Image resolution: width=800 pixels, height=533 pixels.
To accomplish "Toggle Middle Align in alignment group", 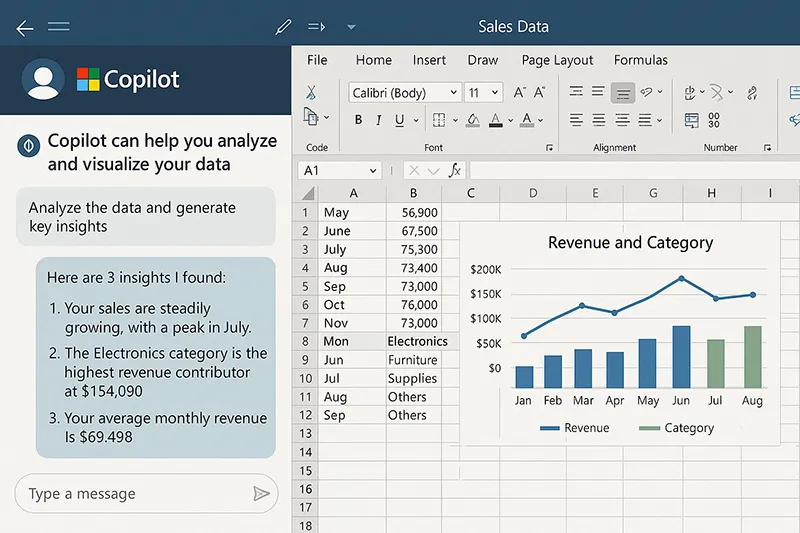I will pyautogui.click(x=598, y=92).
